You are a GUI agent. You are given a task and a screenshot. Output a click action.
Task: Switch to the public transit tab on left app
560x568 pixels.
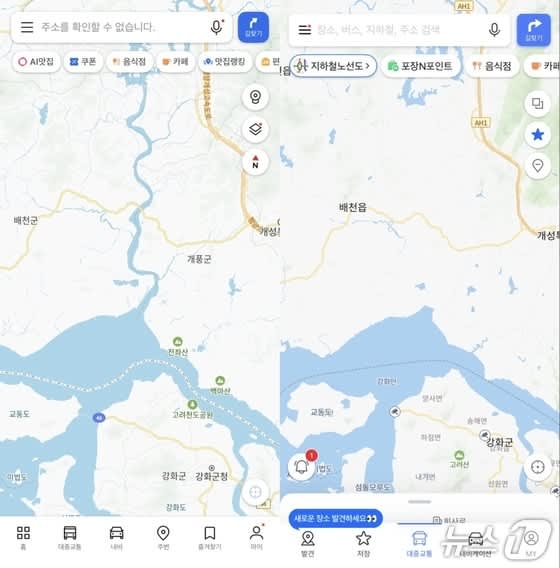pos(70,538)
